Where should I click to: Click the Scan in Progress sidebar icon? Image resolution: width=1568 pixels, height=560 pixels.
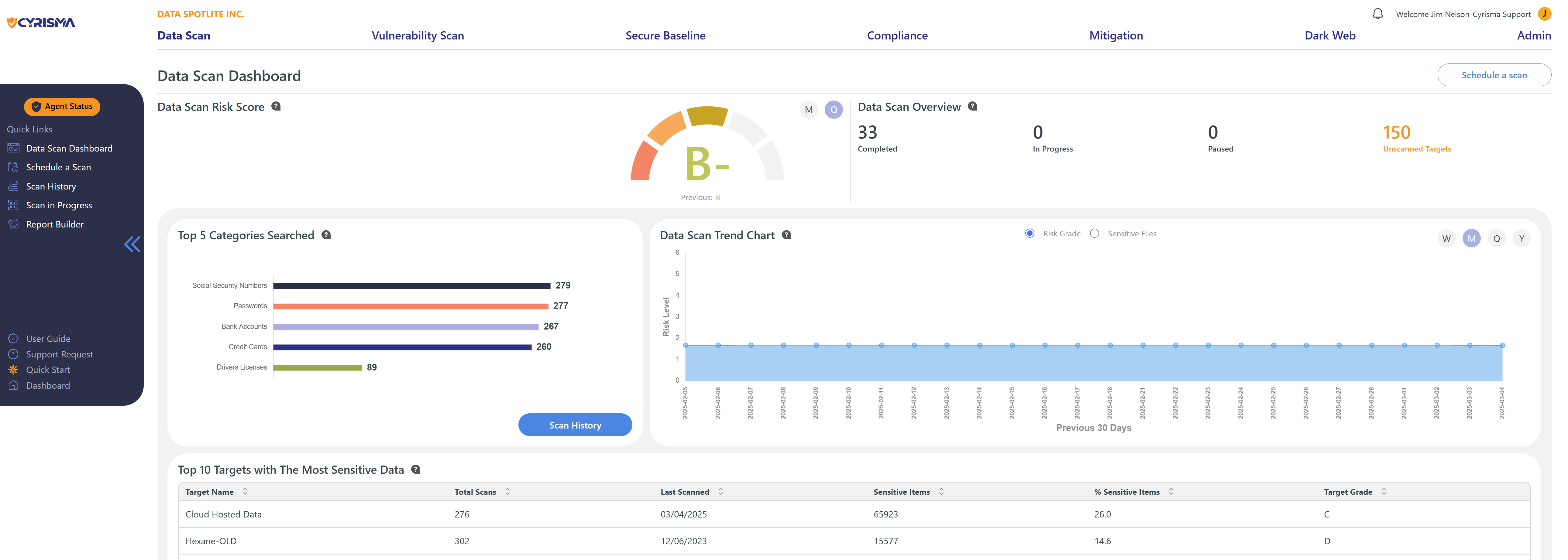pos(13,205)
